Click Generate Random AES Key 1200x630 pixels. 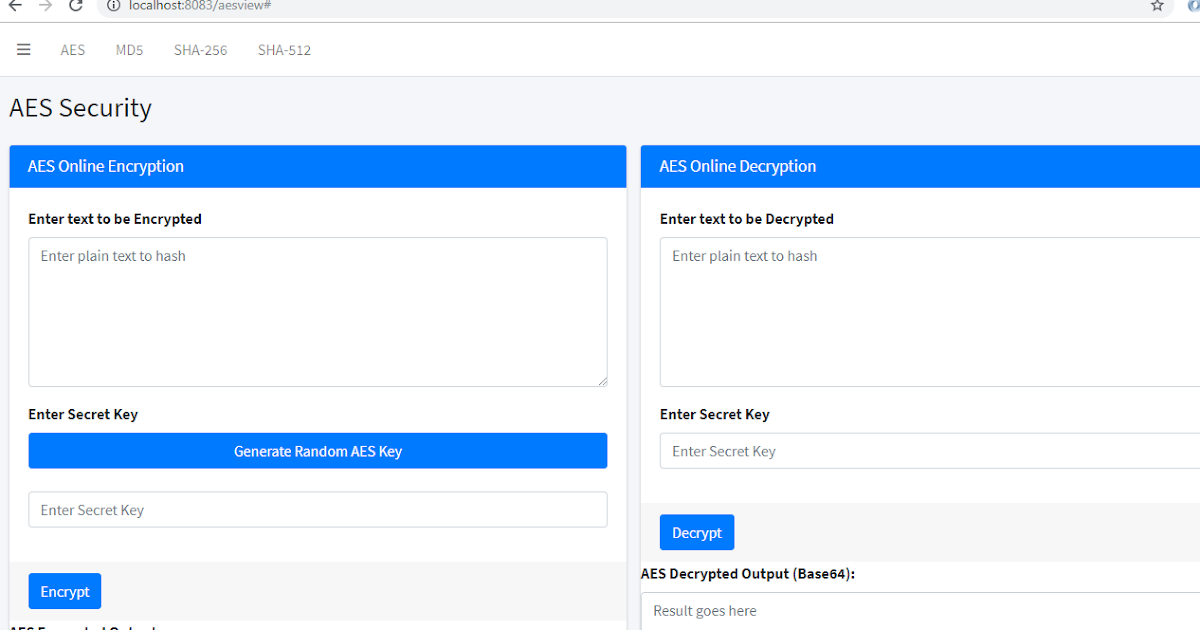point(317,450)
